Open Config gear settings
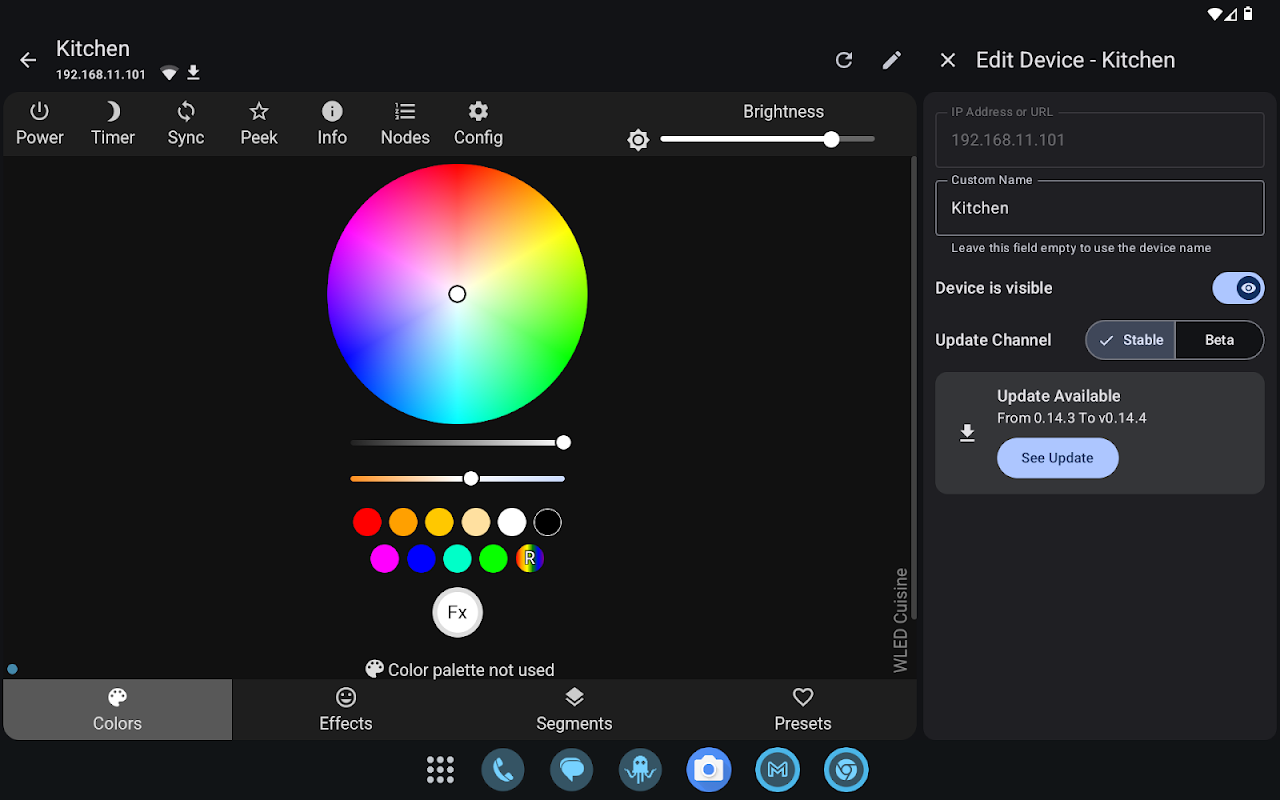 click(478, 124)
